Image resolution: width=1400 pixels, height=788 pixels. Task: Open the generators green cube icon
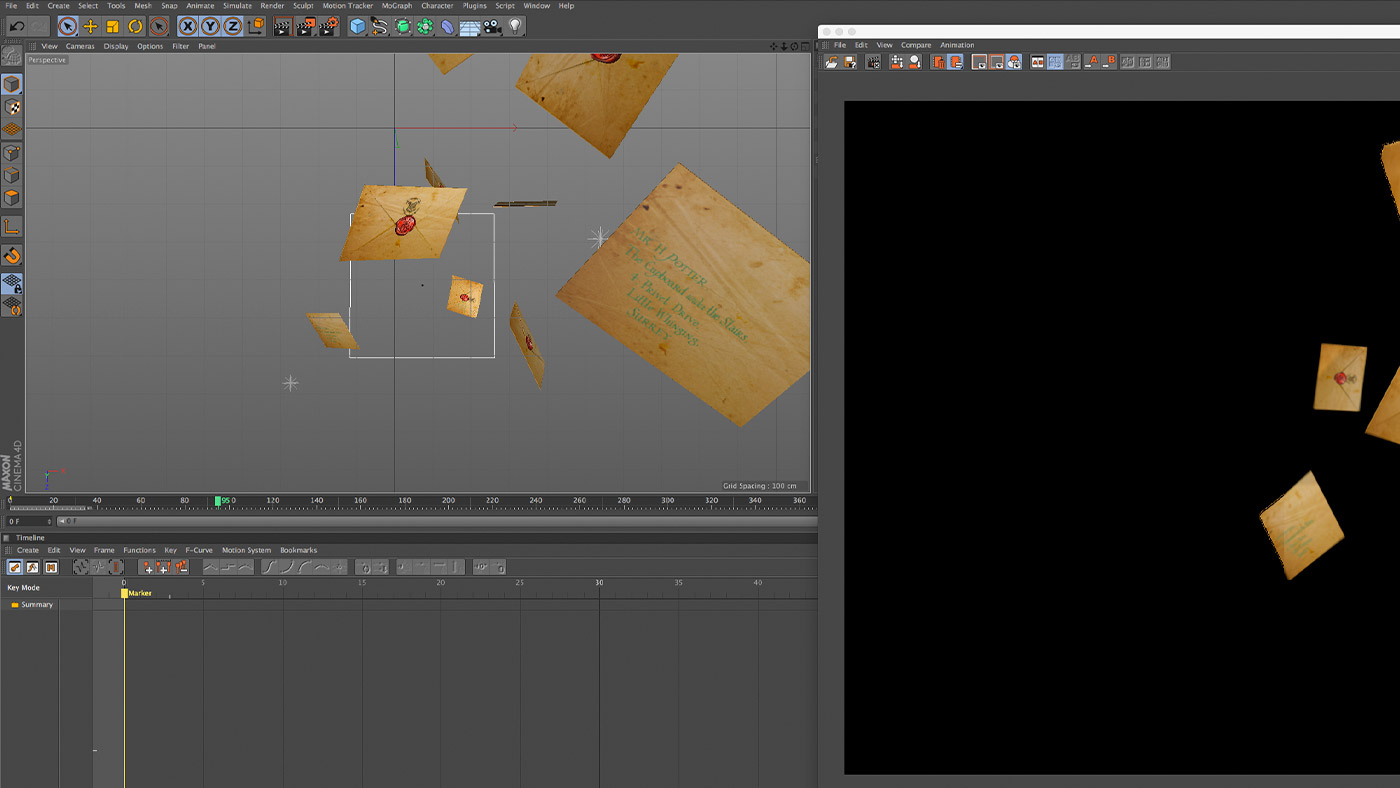tap(403, 26)
